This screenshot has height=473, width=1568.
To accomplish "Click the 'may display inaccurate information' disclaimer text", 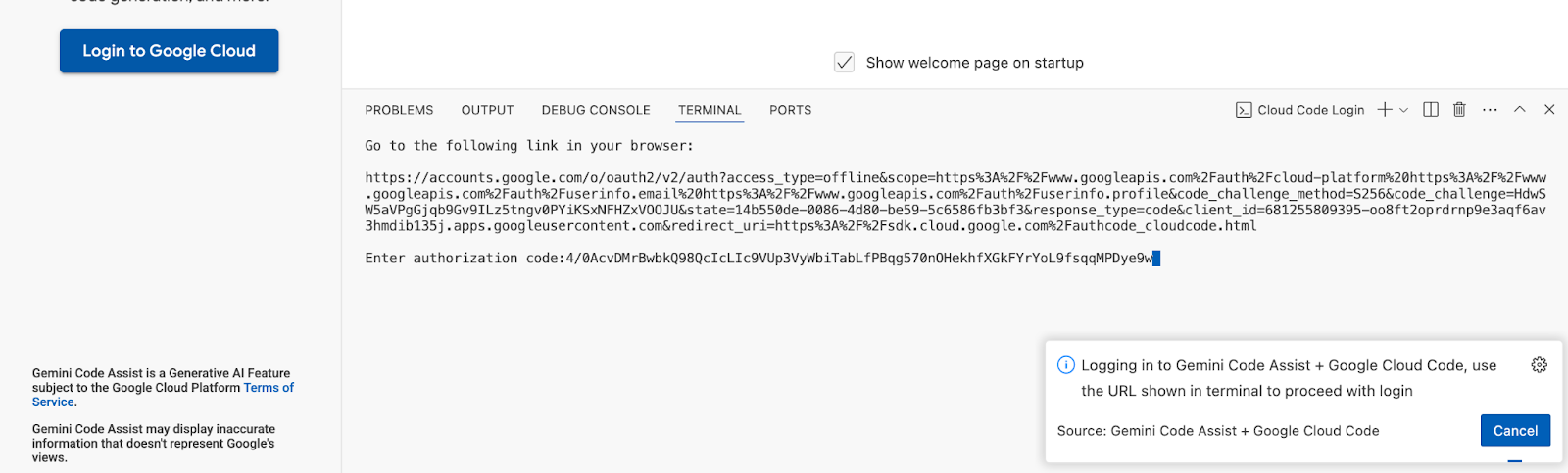I will tap(154, 444).
